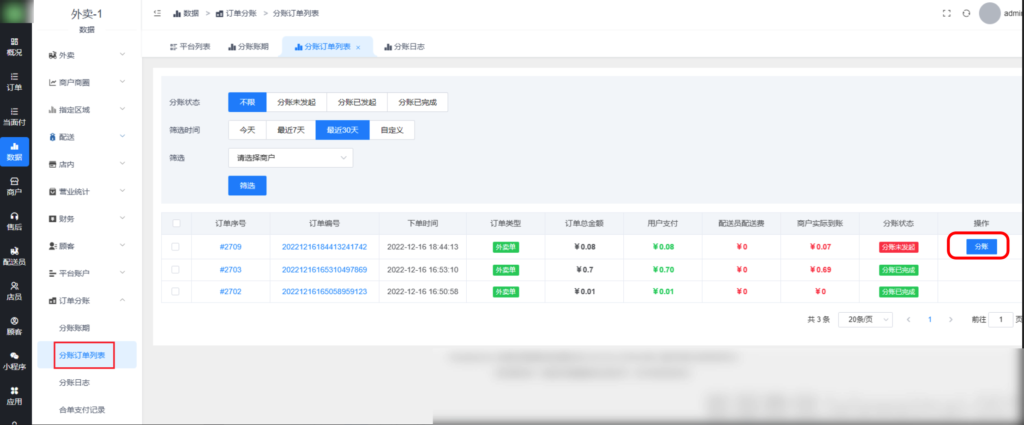Select 配送员 icon in left sidebar
The width and height of the screenshot is (1024, 425).
click(14, 255)
